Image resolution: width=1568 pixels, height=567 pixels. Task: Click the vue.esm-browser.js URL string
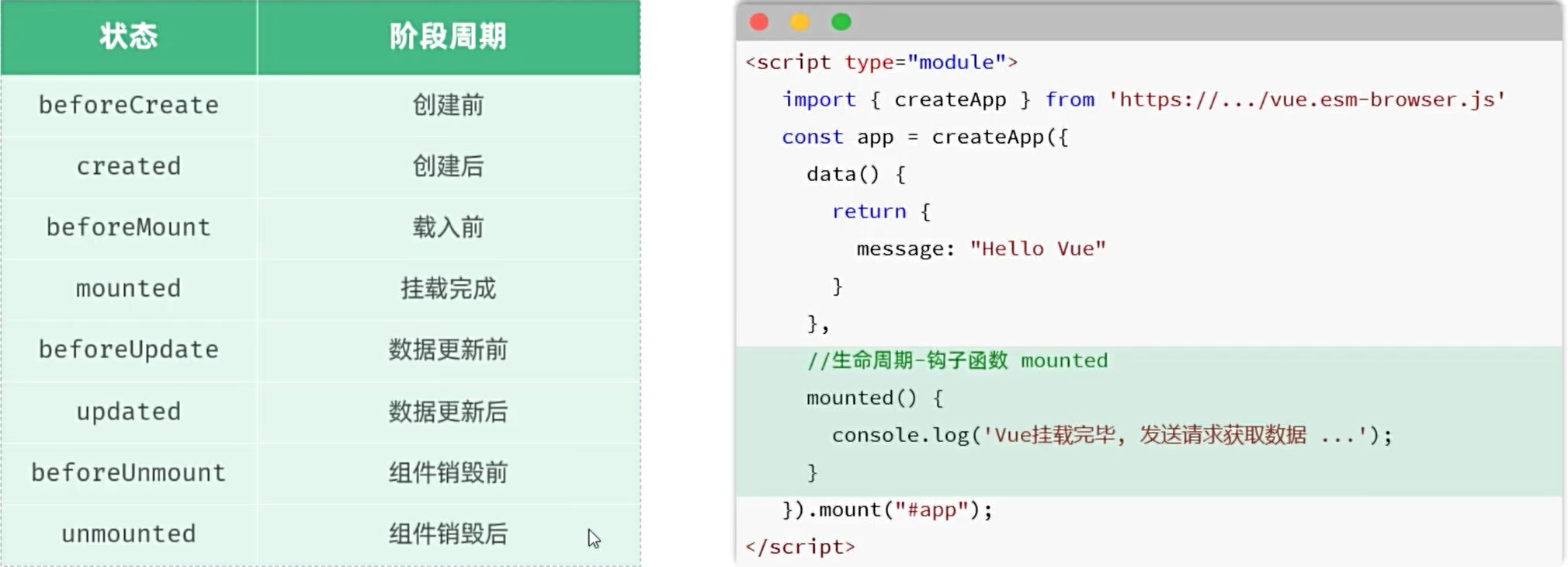point(1306,99)
